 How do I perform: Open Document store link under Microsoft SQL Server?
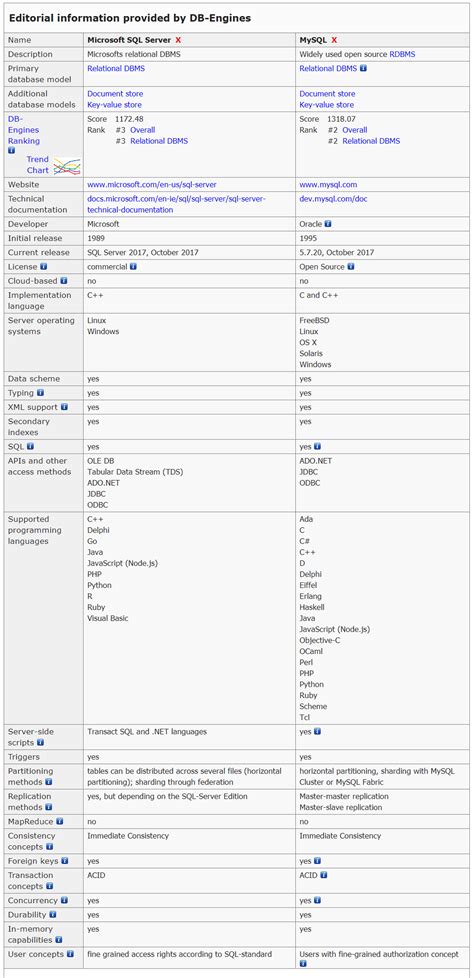115,94
